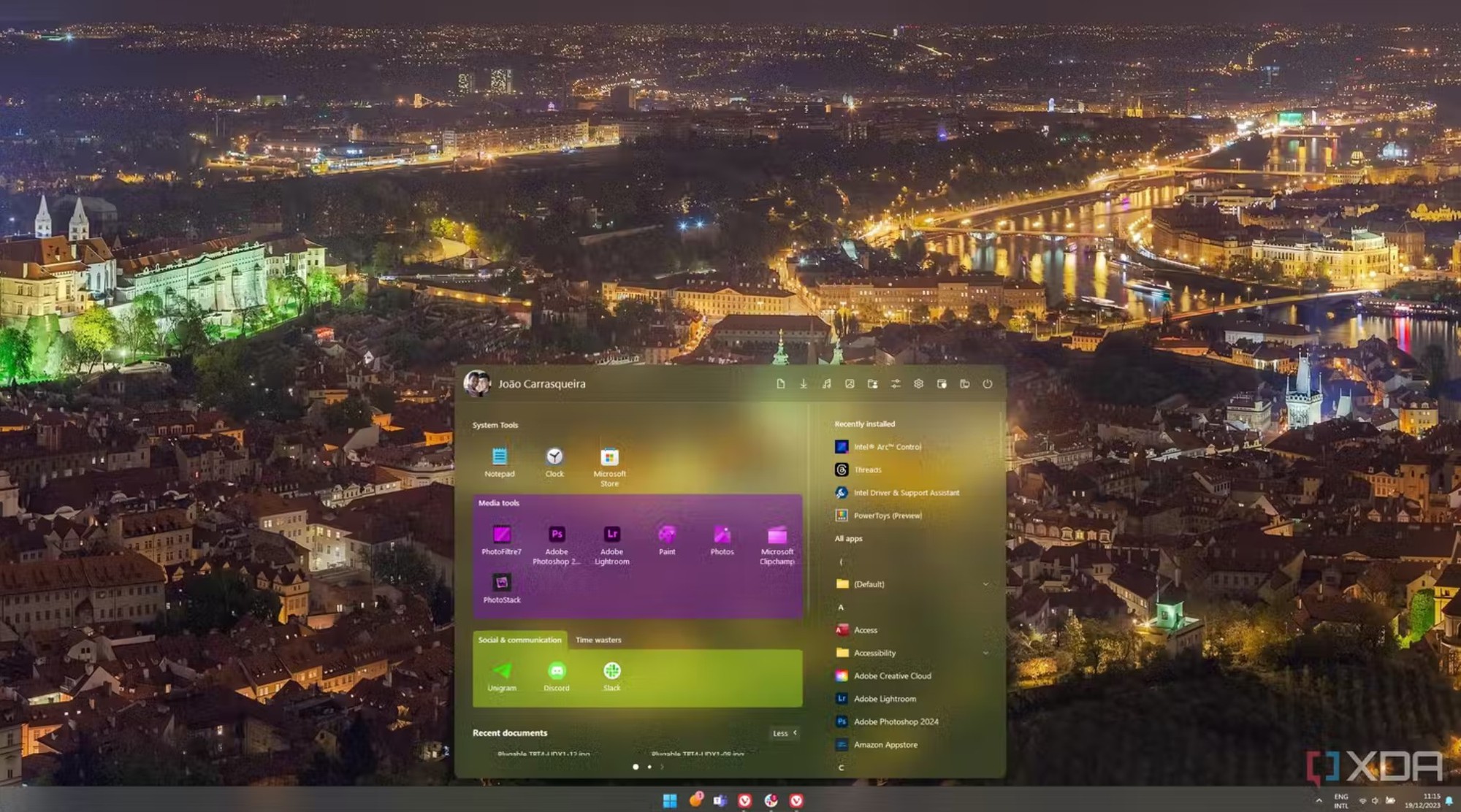Select the Social & communication tab

click(x=519, y=640)
